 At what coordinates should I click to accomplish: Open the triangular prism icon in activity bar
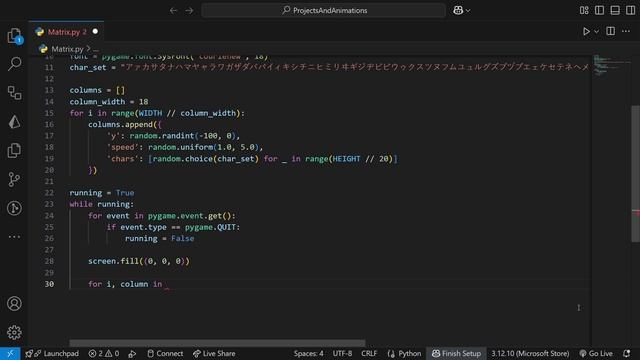(x=14, y=122)
